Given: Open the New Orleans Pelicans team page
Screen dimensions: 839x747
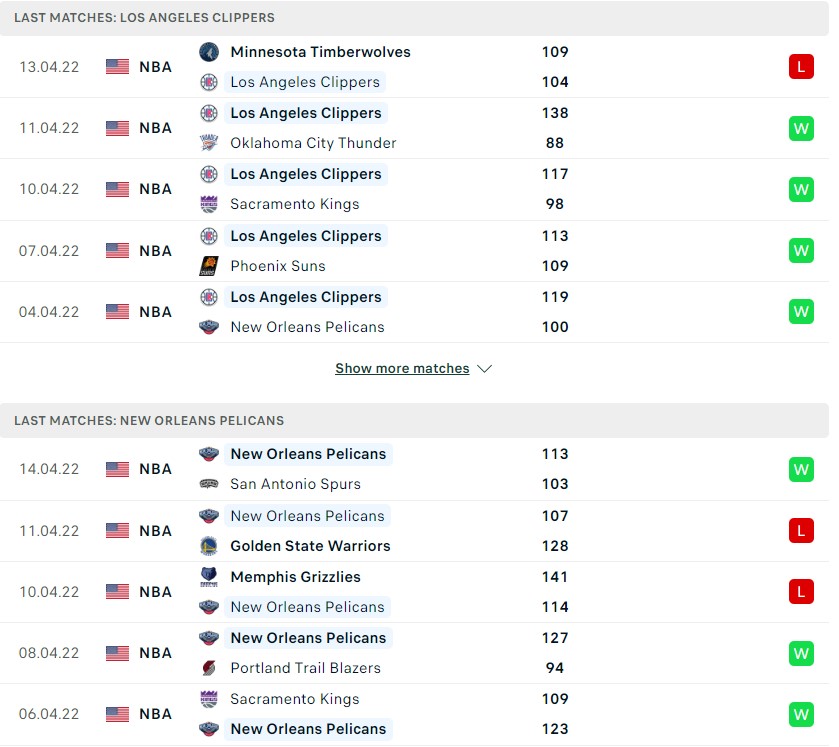Looking at the screenshot, I should [x=308, y=454].
